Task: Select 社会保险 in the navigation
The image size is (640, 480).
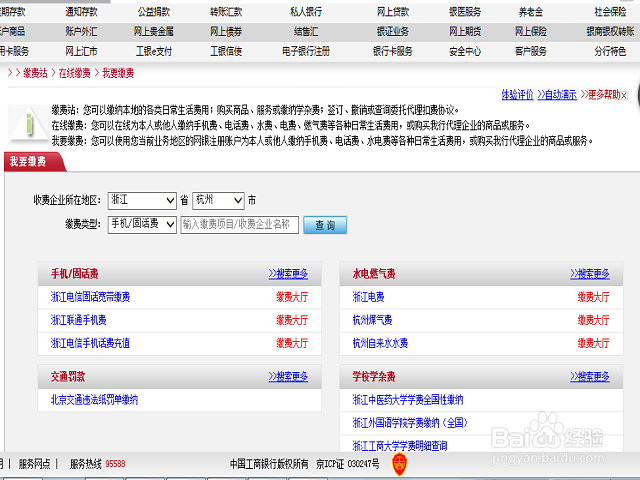Action: click(x=610, y=12)
